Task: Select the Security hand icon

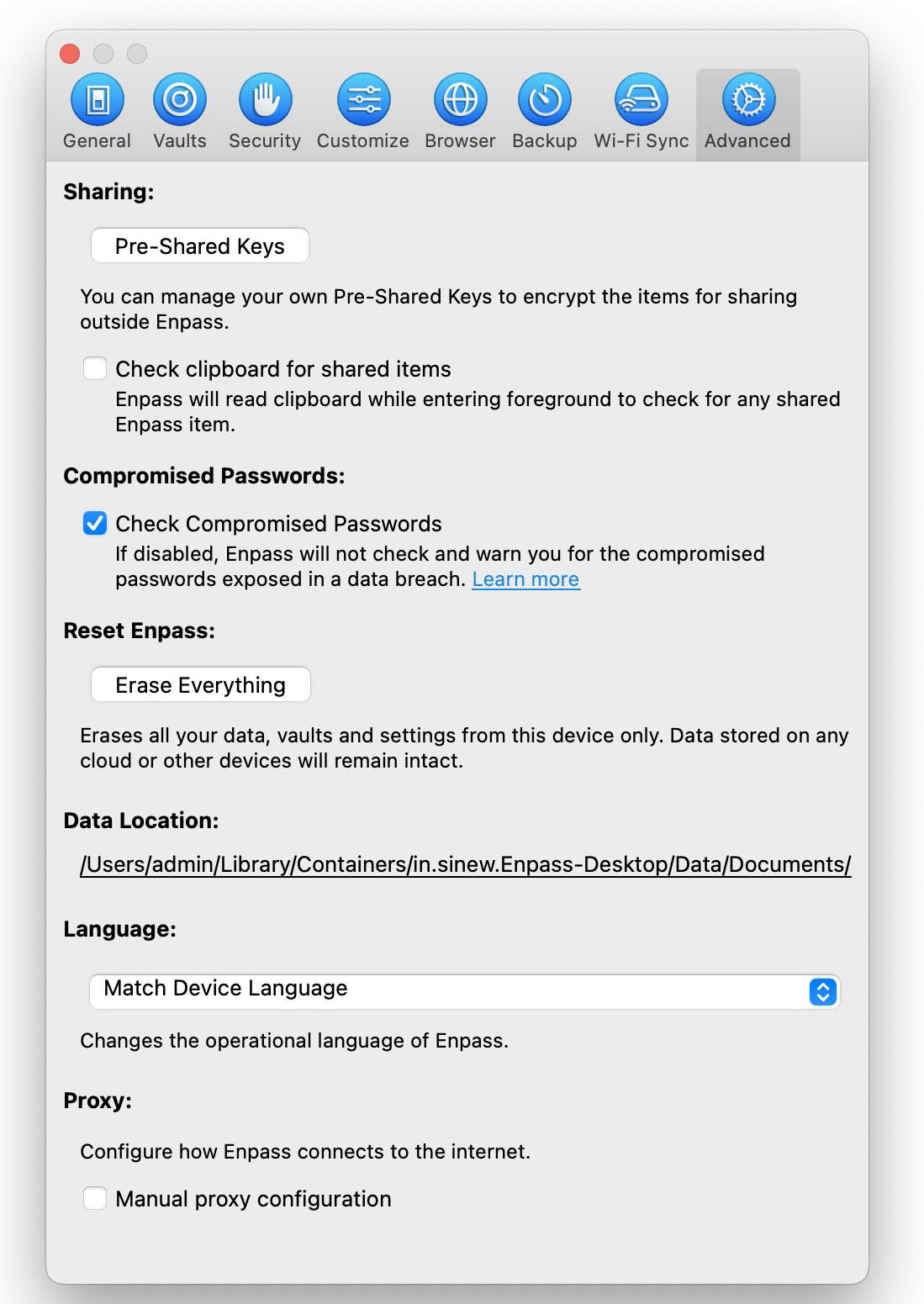Action: click(265, 100)
